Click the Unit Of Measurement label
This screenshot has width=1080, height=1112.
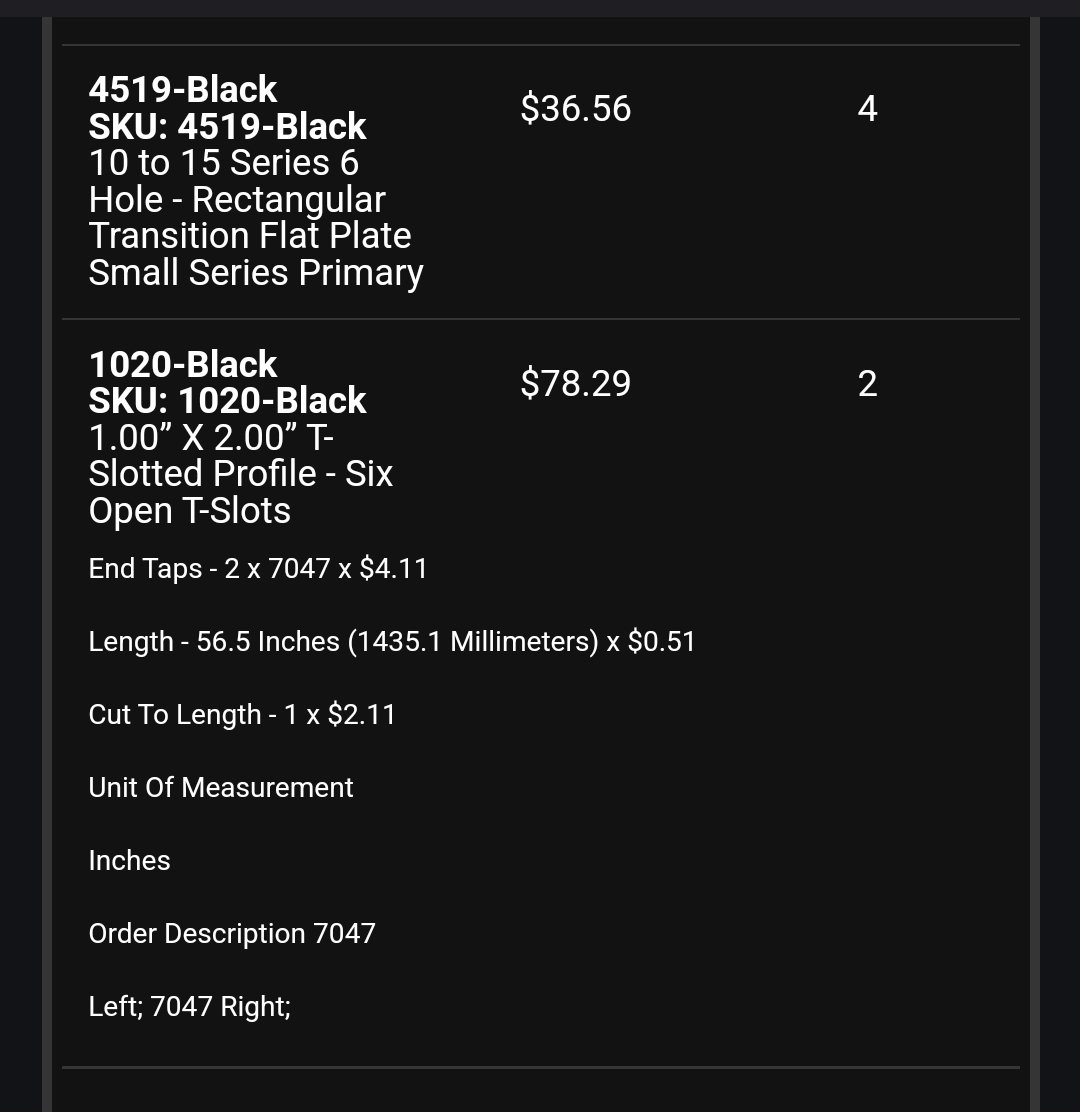pos(221,788)
